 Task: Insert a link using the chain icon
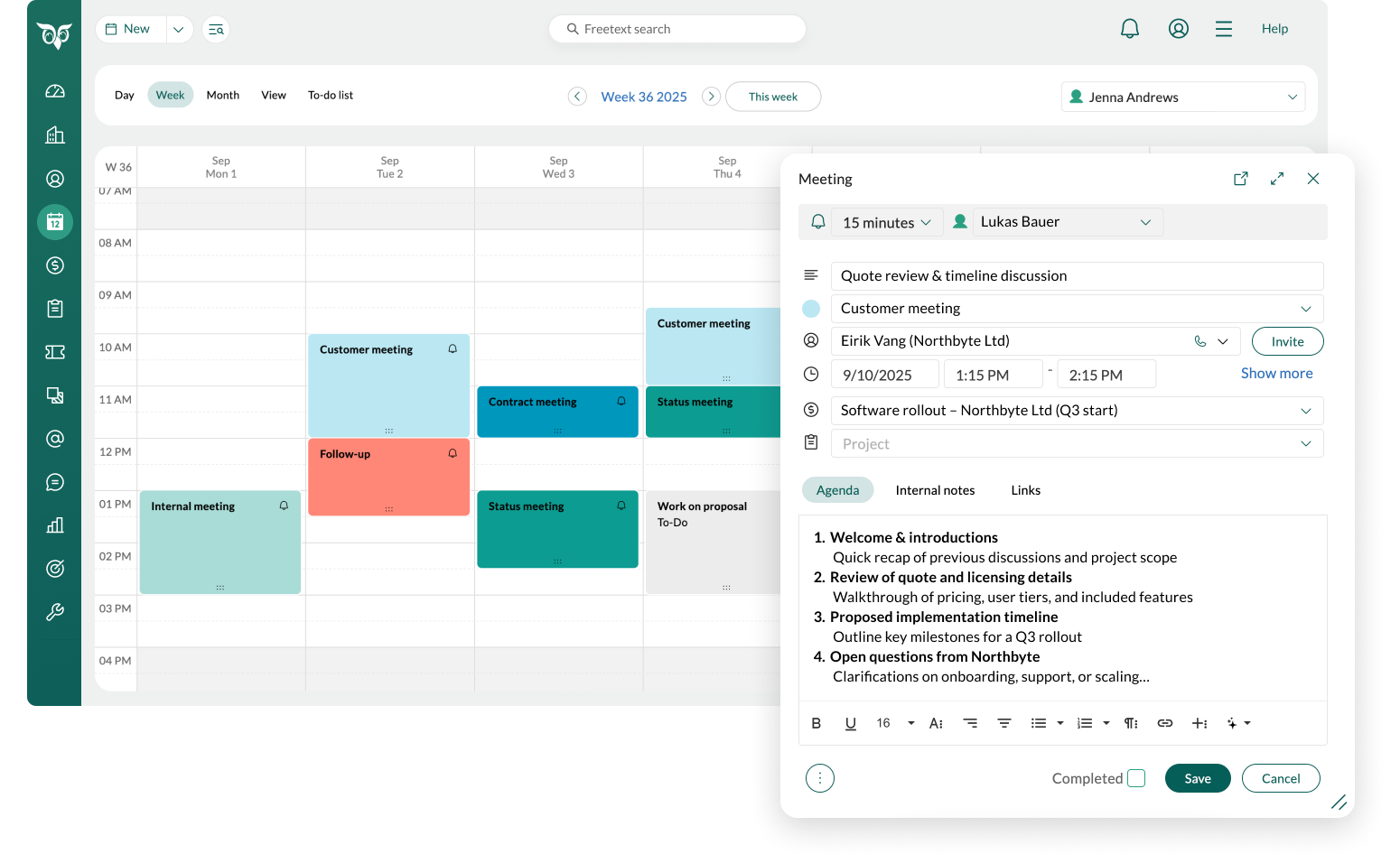pyautogui.click(x=1164, y=722)
